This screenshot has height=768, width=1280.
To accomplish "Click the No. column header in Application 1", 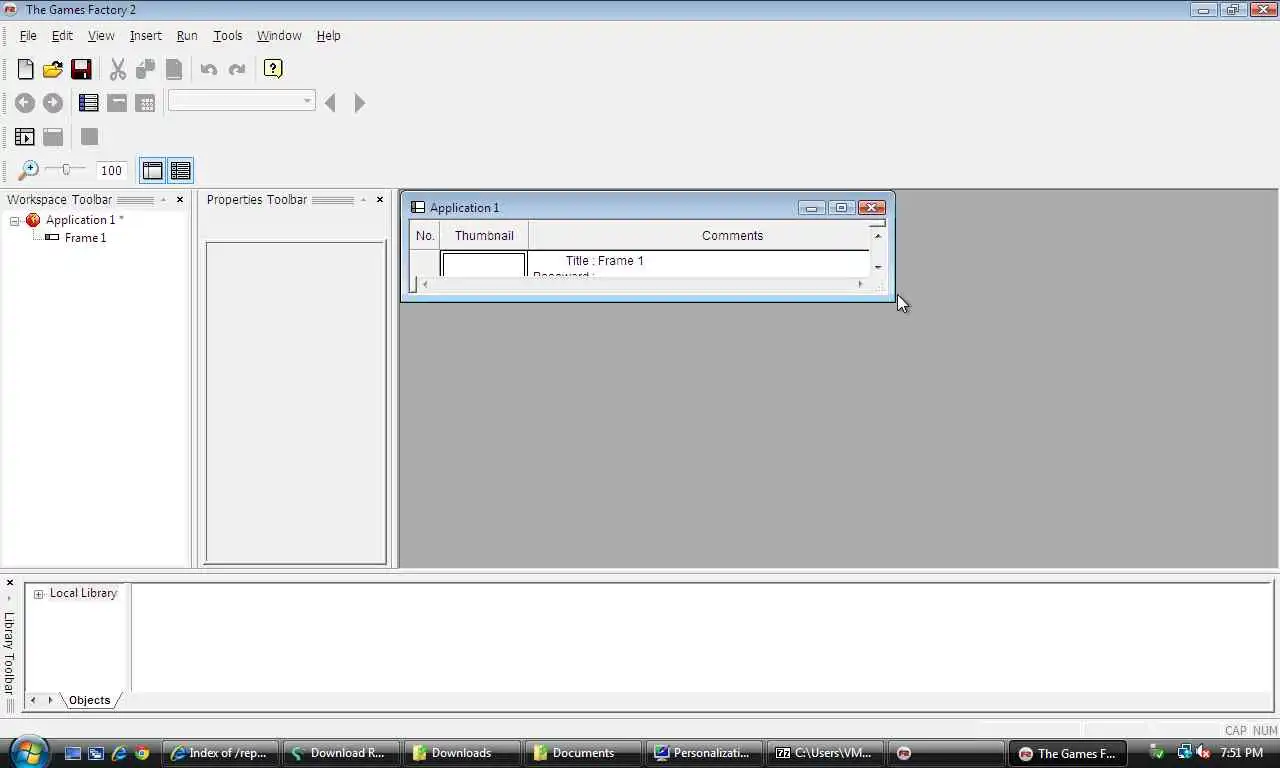I will click(x=425, y=236).
